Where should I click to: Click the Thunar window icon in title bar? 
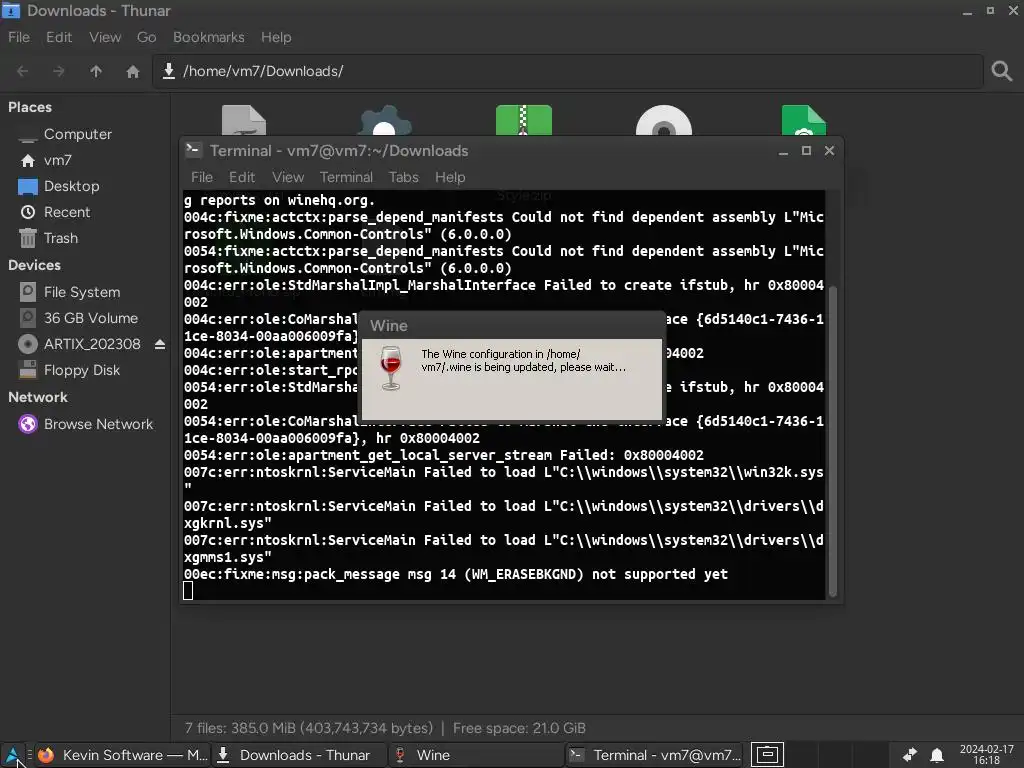pos(11,10)
